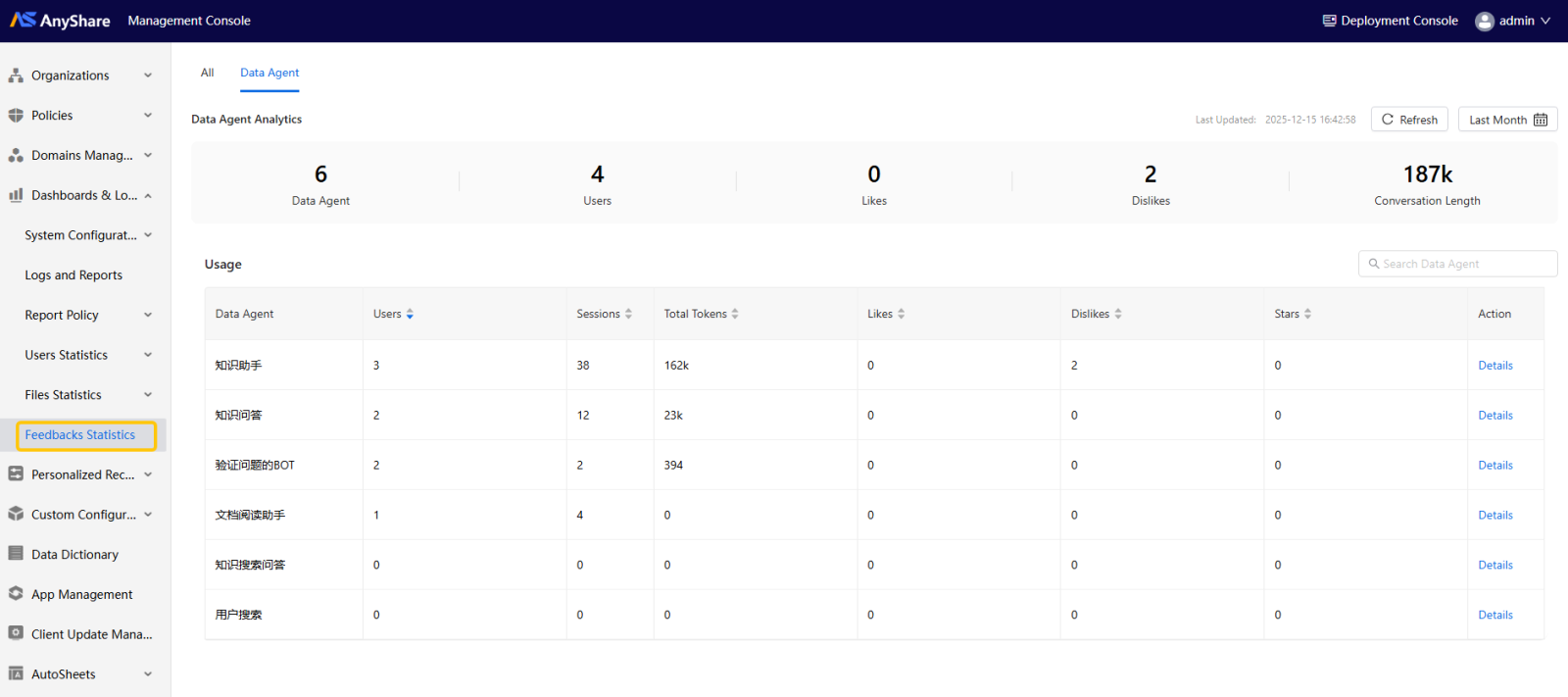
Task: Click the Policies shield icon
Action: point(16,116)
